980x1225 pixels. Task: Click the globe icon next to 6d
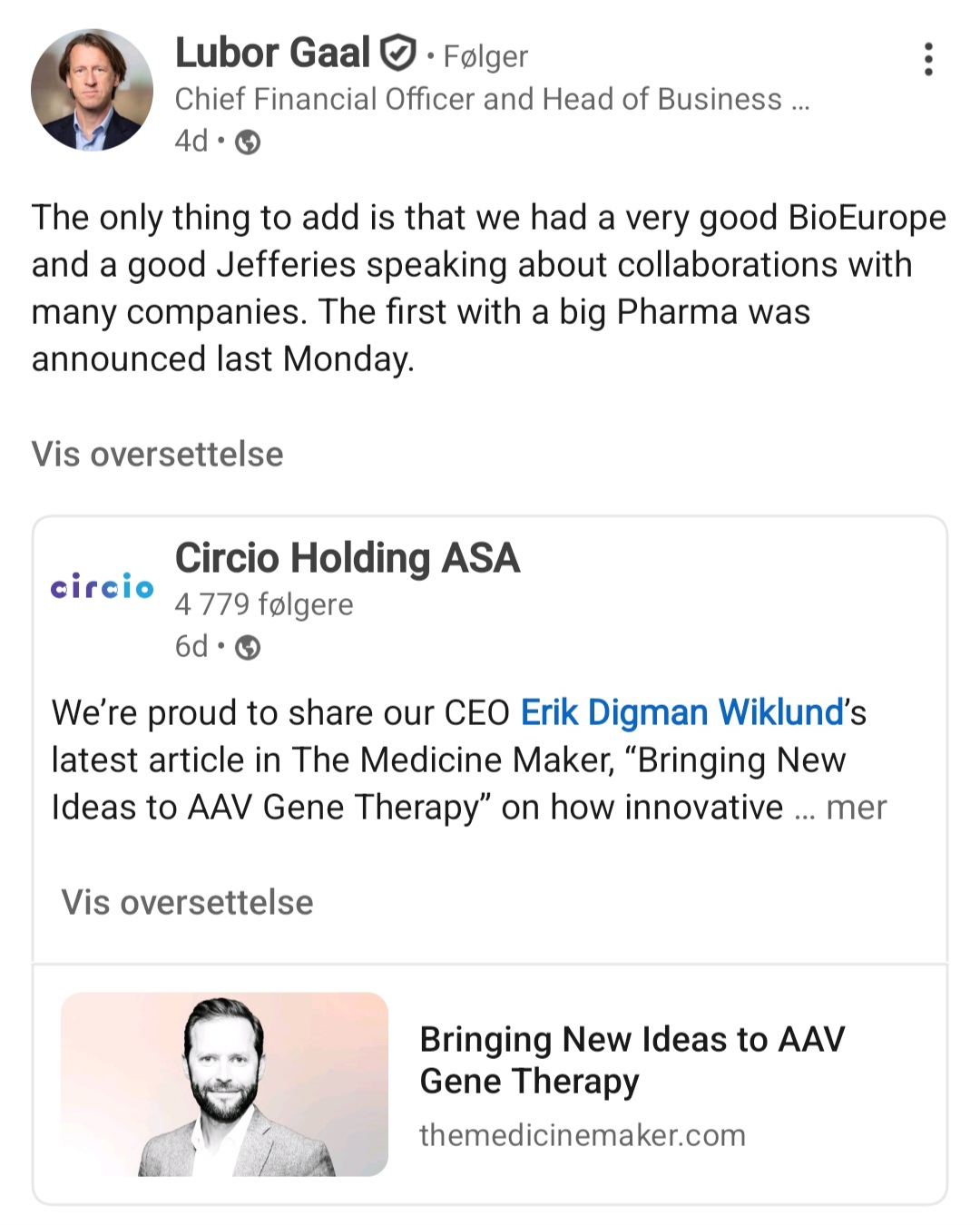(x=248, y=648)
